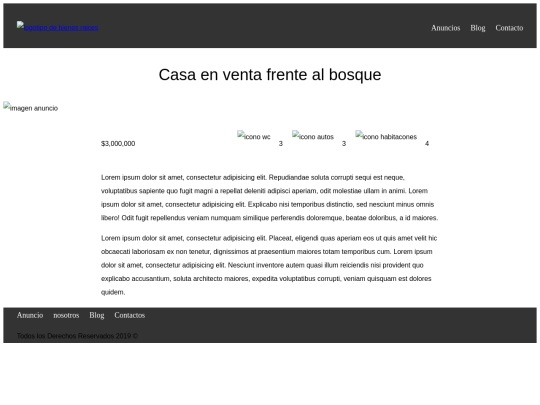Click Todos los Derechos Reservados 2019 text
Screen dimensions: 540x405
(77, 336)
